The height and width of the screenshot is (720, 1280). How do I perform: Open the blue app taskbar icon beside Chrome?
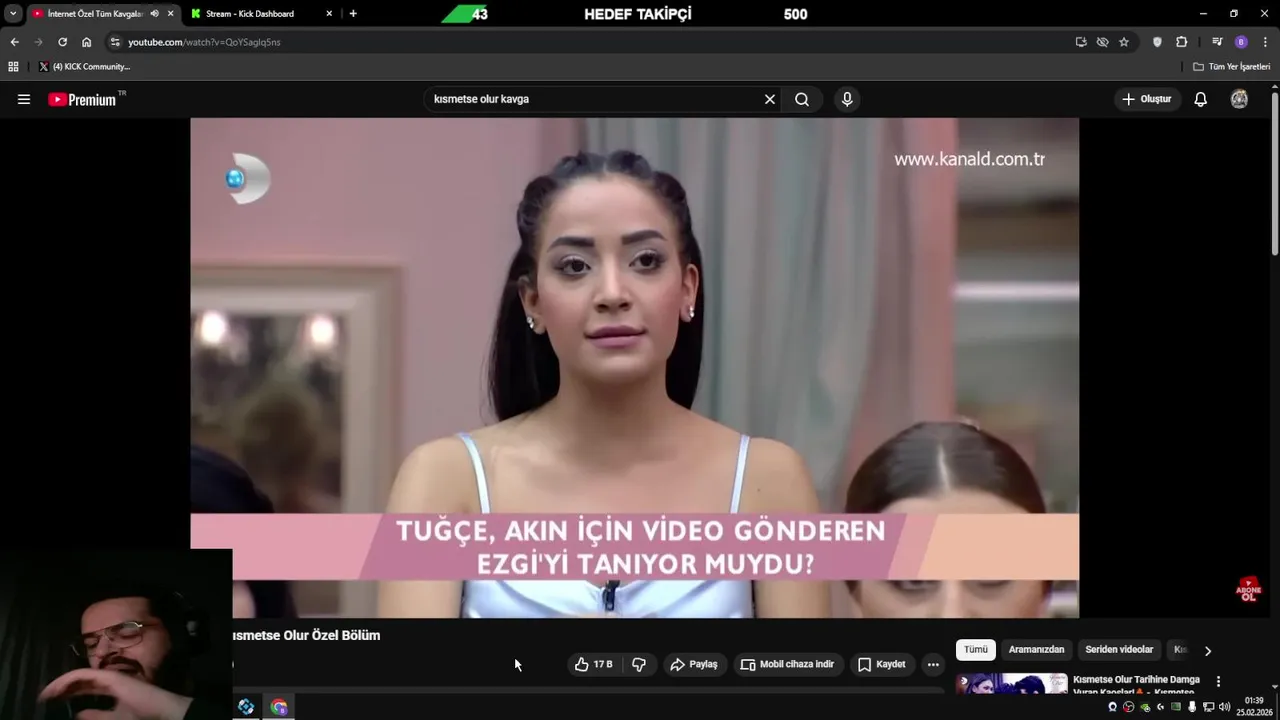pos(246,707)
